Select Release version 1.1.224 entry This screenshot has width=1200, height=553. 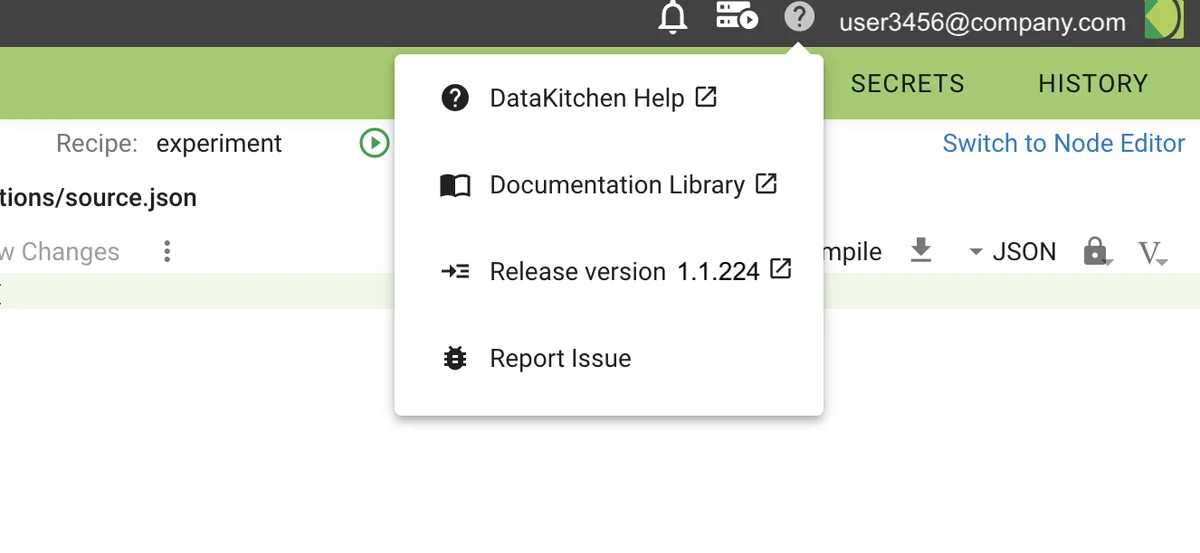pyautogui.click(x=624, y=271)
